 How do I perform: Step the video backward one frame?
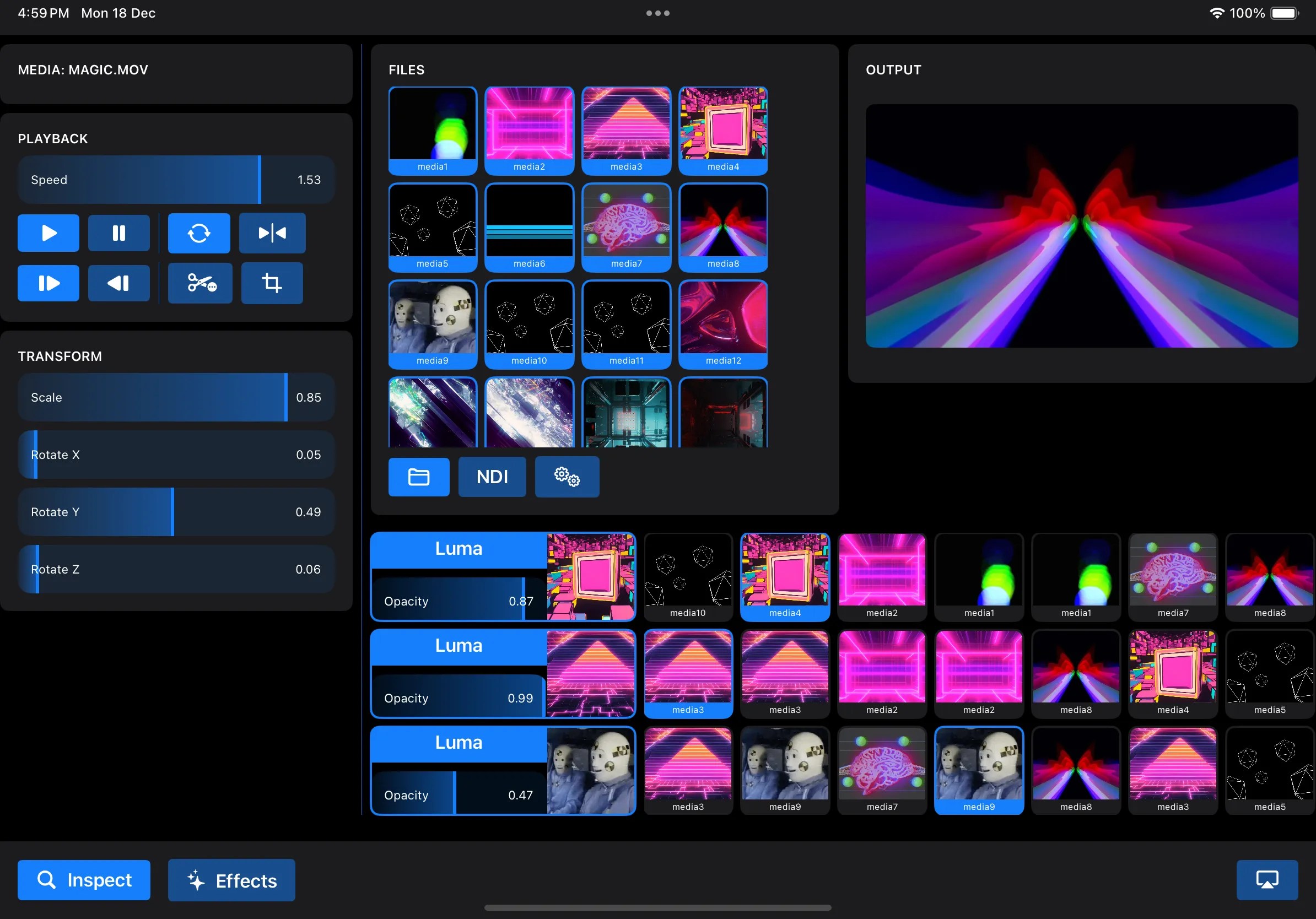(118, 283)
